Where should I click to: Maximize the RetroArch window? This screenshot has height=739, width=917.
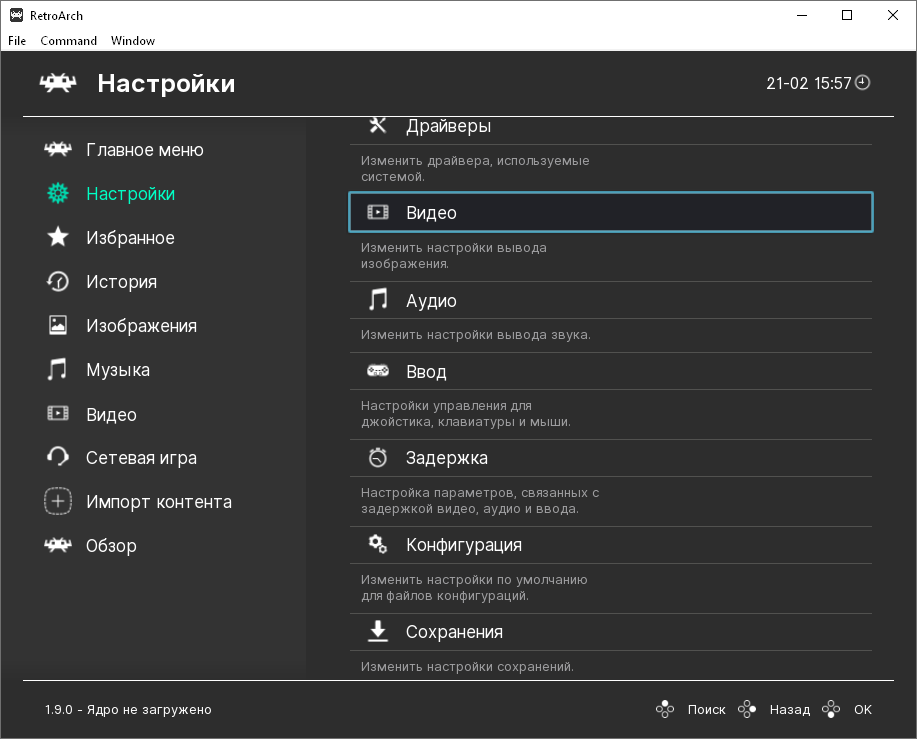click(x=847, y=15)
